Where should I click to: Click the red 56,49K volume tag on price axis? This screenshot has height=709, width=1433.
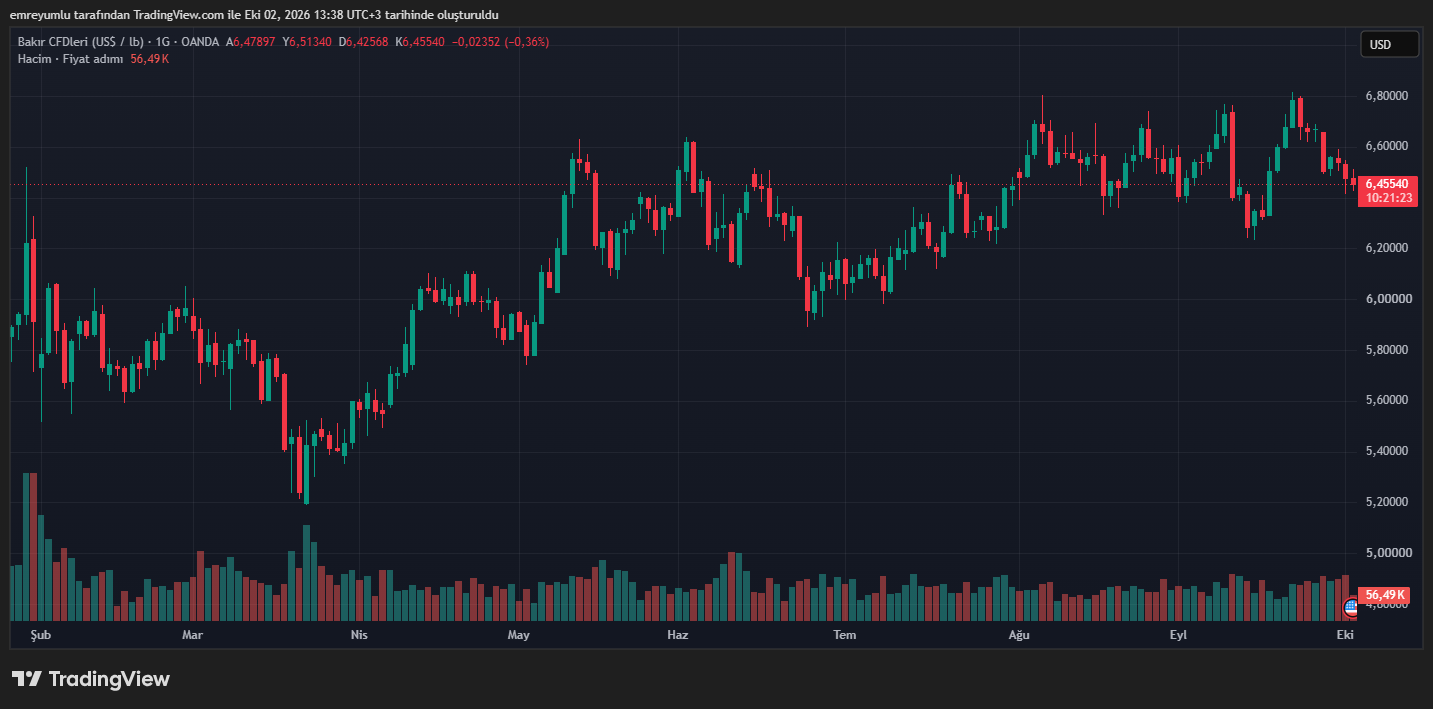coord(1385,594)
